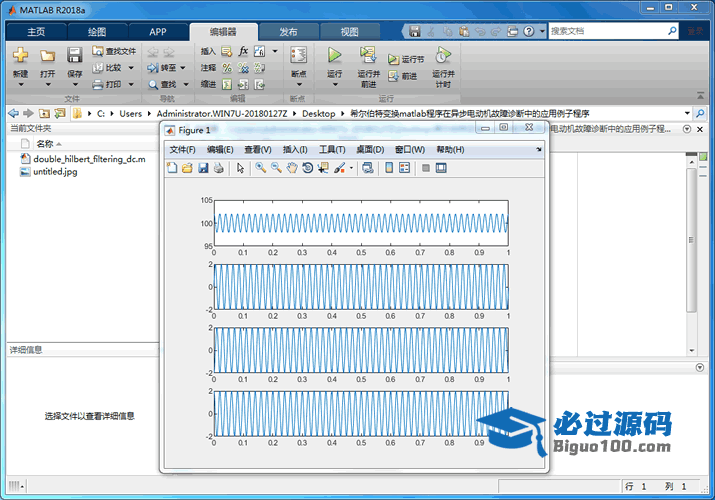715x500 pixels.
Task: Select the Zoom In tool in Figure 1
Action: 260,168
